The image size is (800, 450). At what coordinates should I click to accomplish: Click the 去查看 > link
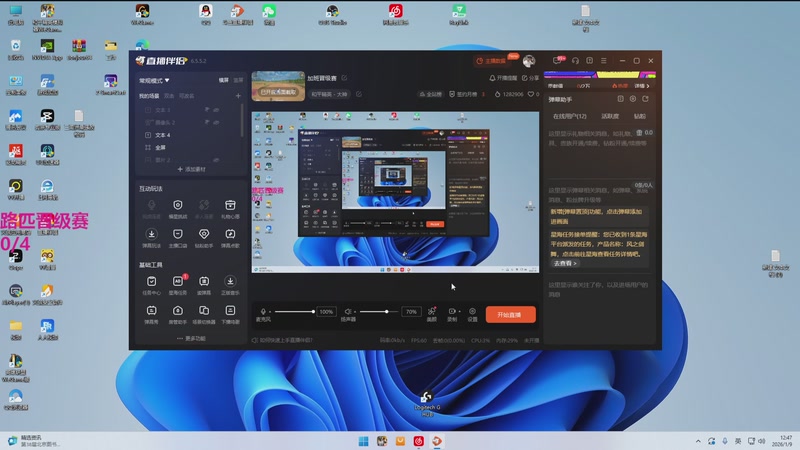pyautogui.click(x=565, y=263)
